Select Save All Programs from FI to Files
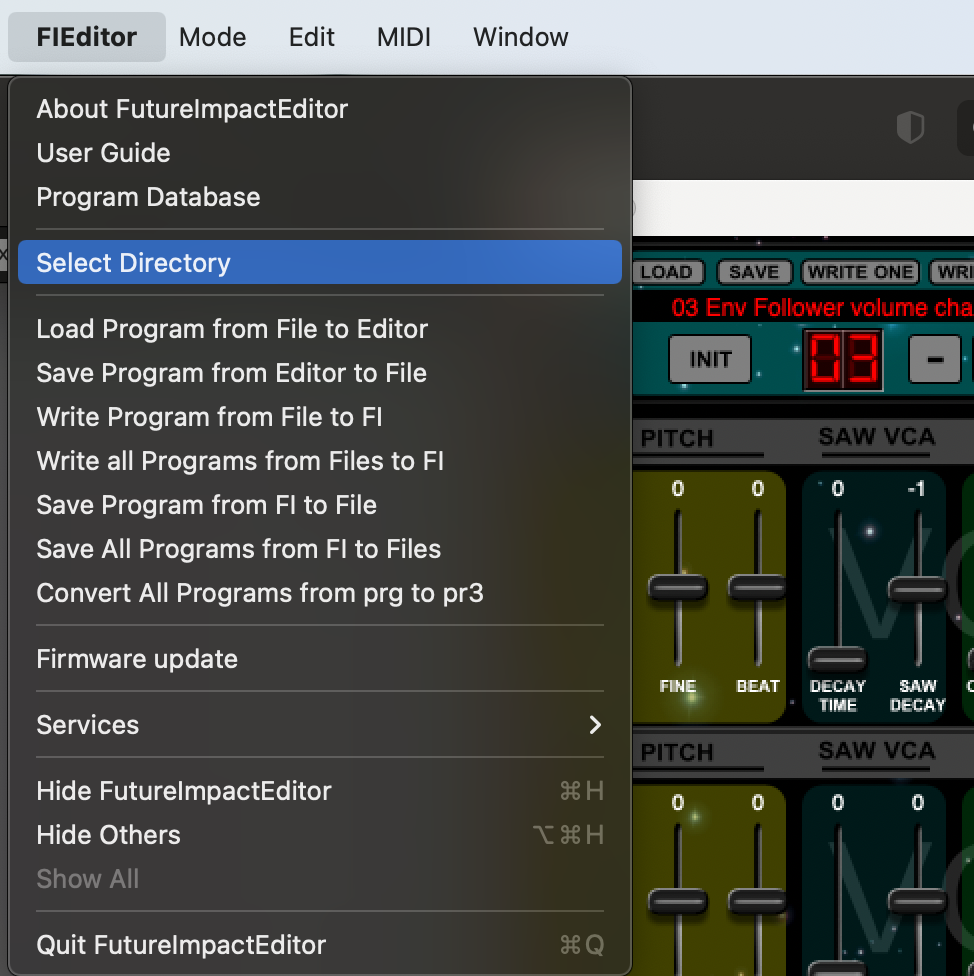The image size is (974, 976). tap(320, 550)
